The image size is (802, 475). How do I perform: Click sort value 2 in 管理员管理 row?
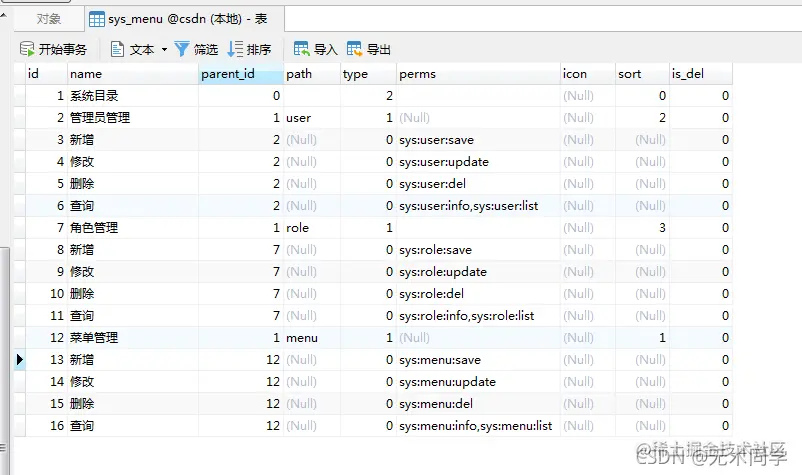tap(643, 118)
